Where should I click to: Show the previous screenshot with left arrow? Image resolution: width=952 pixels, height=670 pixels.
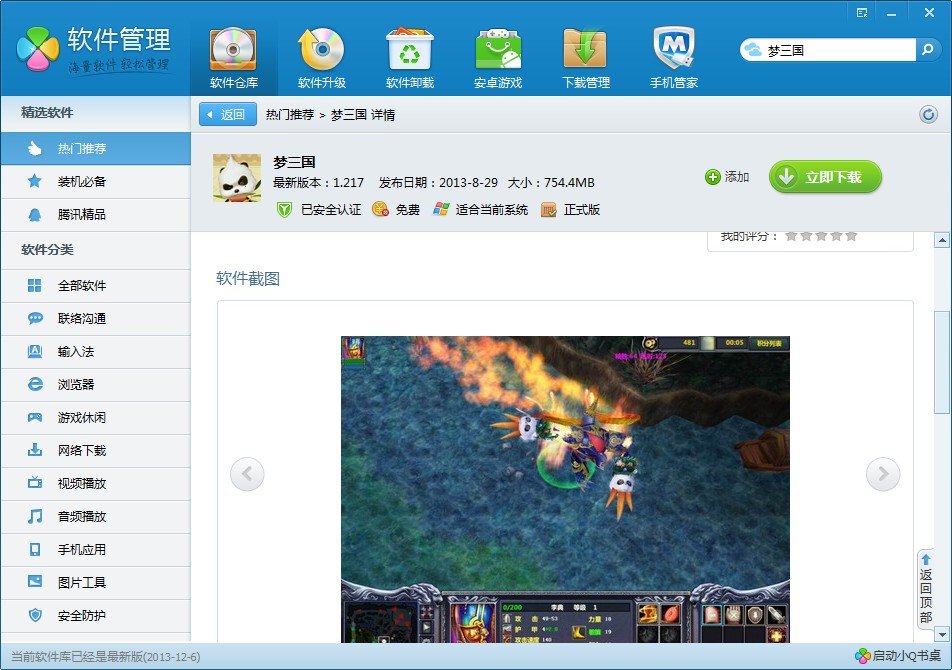[x=247, y=474]
